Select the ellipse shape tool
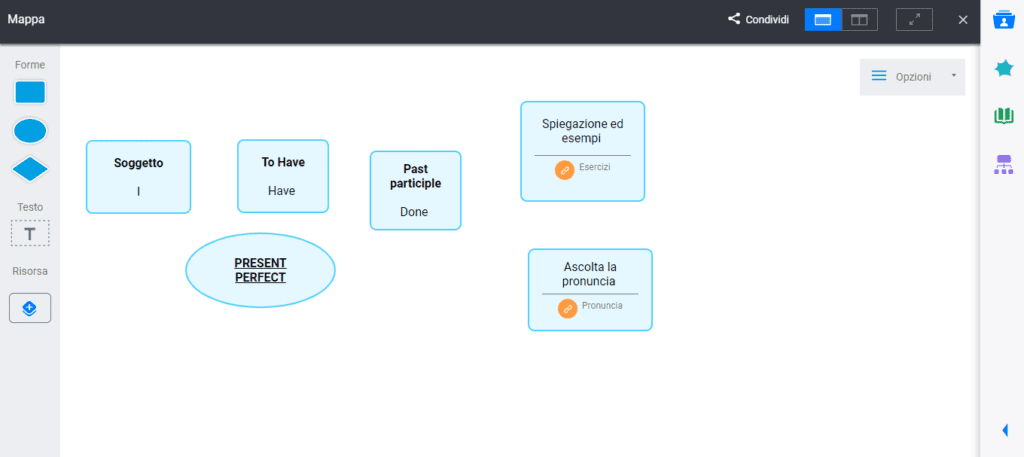 (x=30, y=131)
